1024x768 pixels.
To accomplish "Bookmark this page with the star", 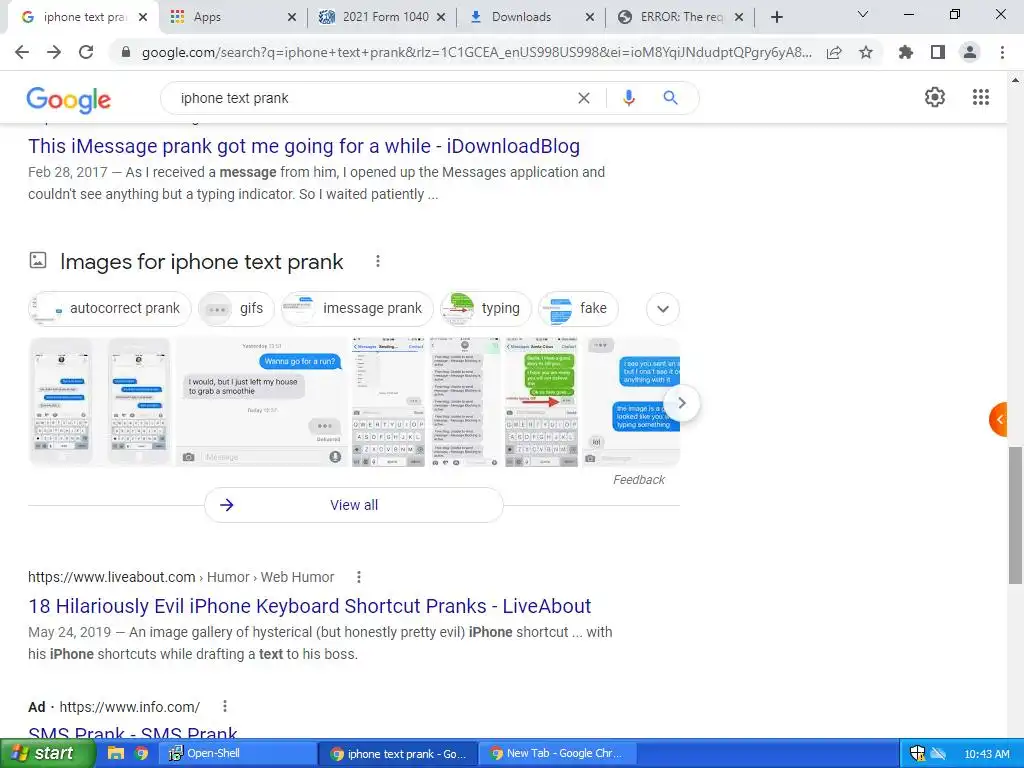I will 866,52.
